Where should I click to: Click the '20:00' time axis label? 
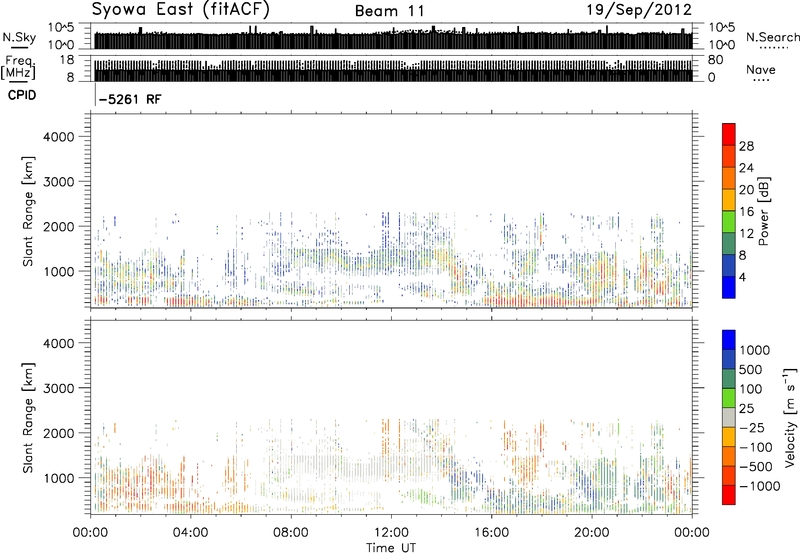(x=592, y=533)
